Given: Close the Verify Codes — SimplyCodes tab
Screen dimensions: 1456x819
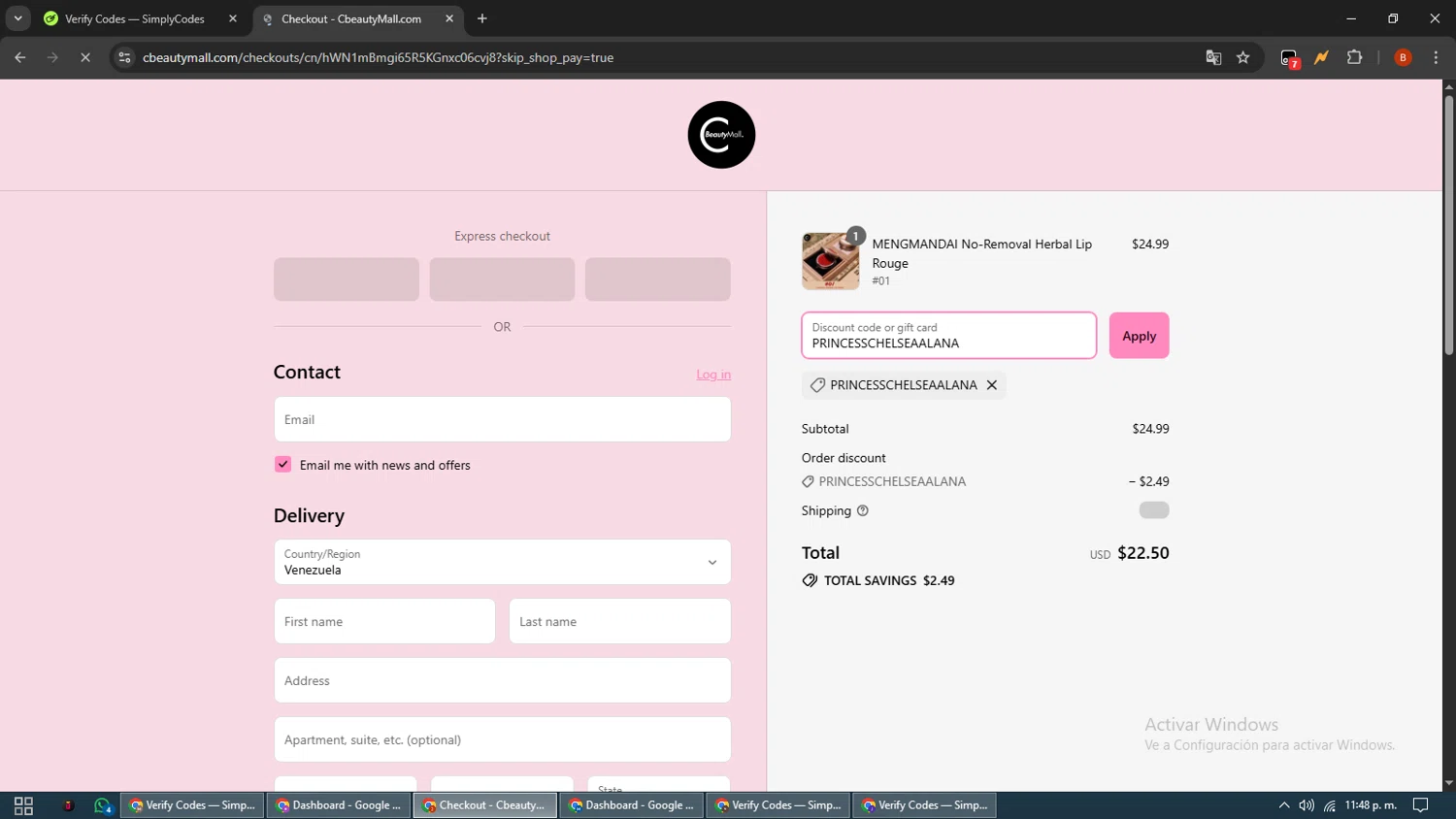Looking at the screenshot, I should [233, 18].
